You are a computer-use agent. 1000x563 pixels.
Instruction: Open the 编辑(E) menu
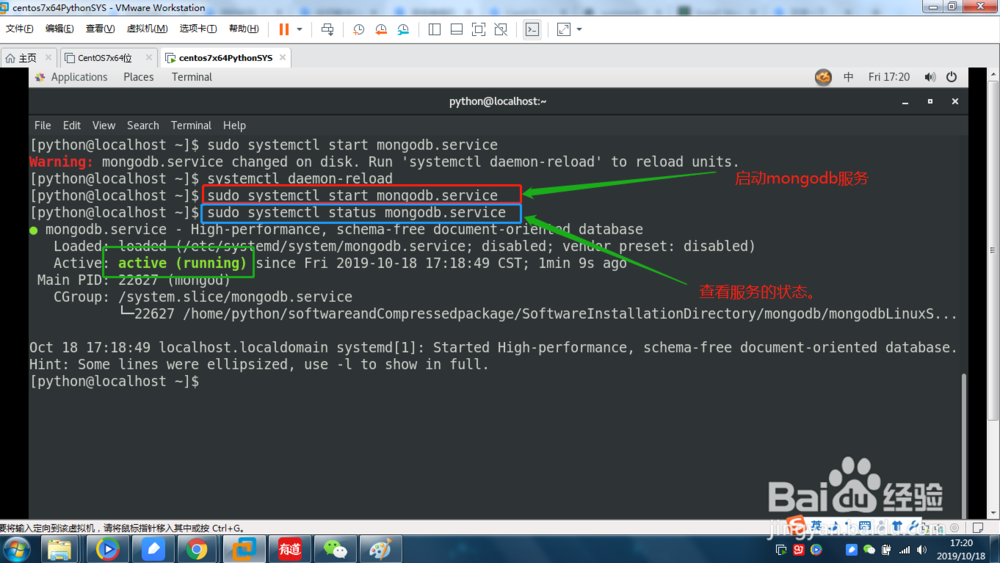59,29
